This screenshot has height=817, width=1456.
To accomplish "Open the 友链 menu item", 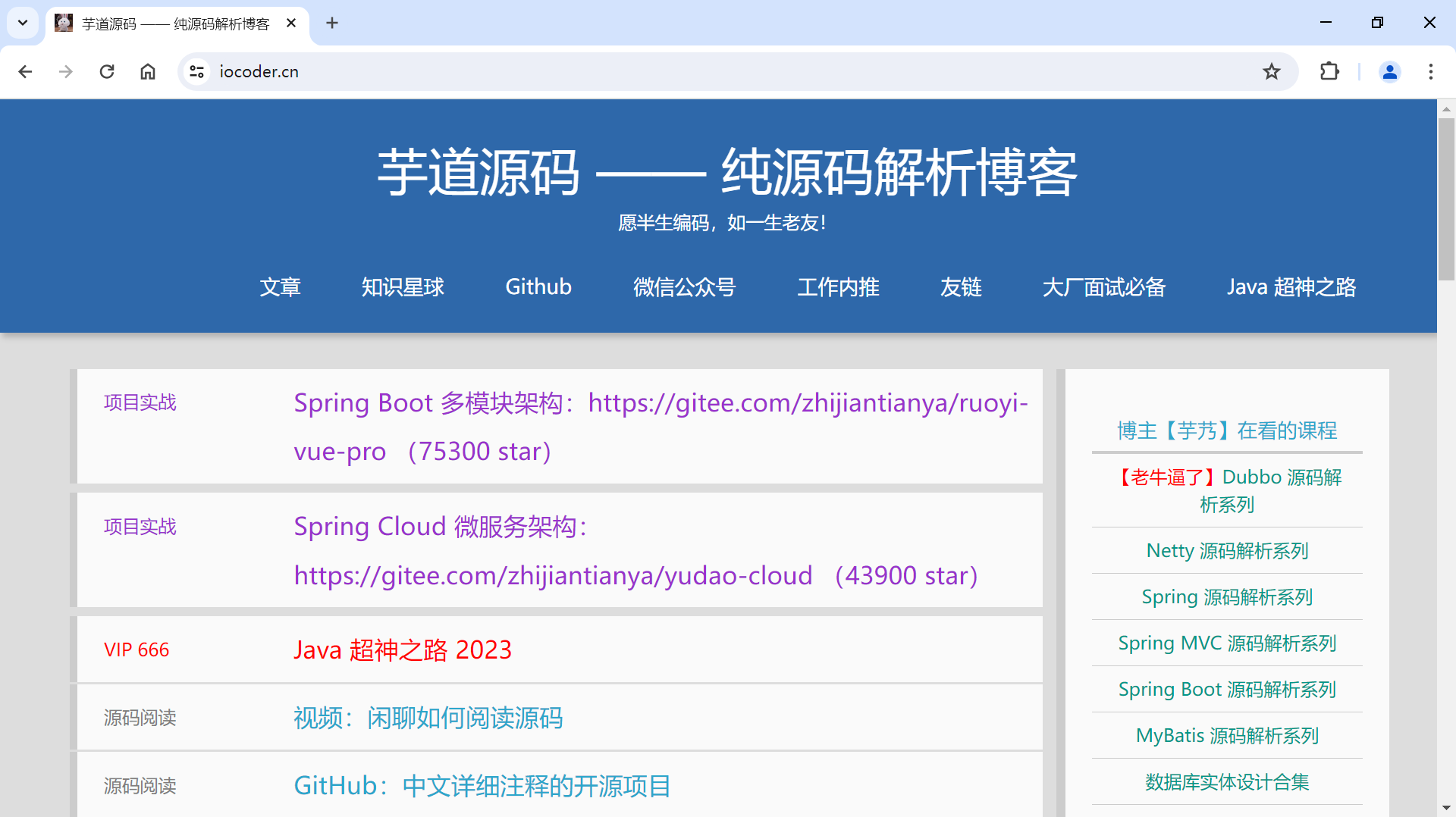I will coord(961,287).
